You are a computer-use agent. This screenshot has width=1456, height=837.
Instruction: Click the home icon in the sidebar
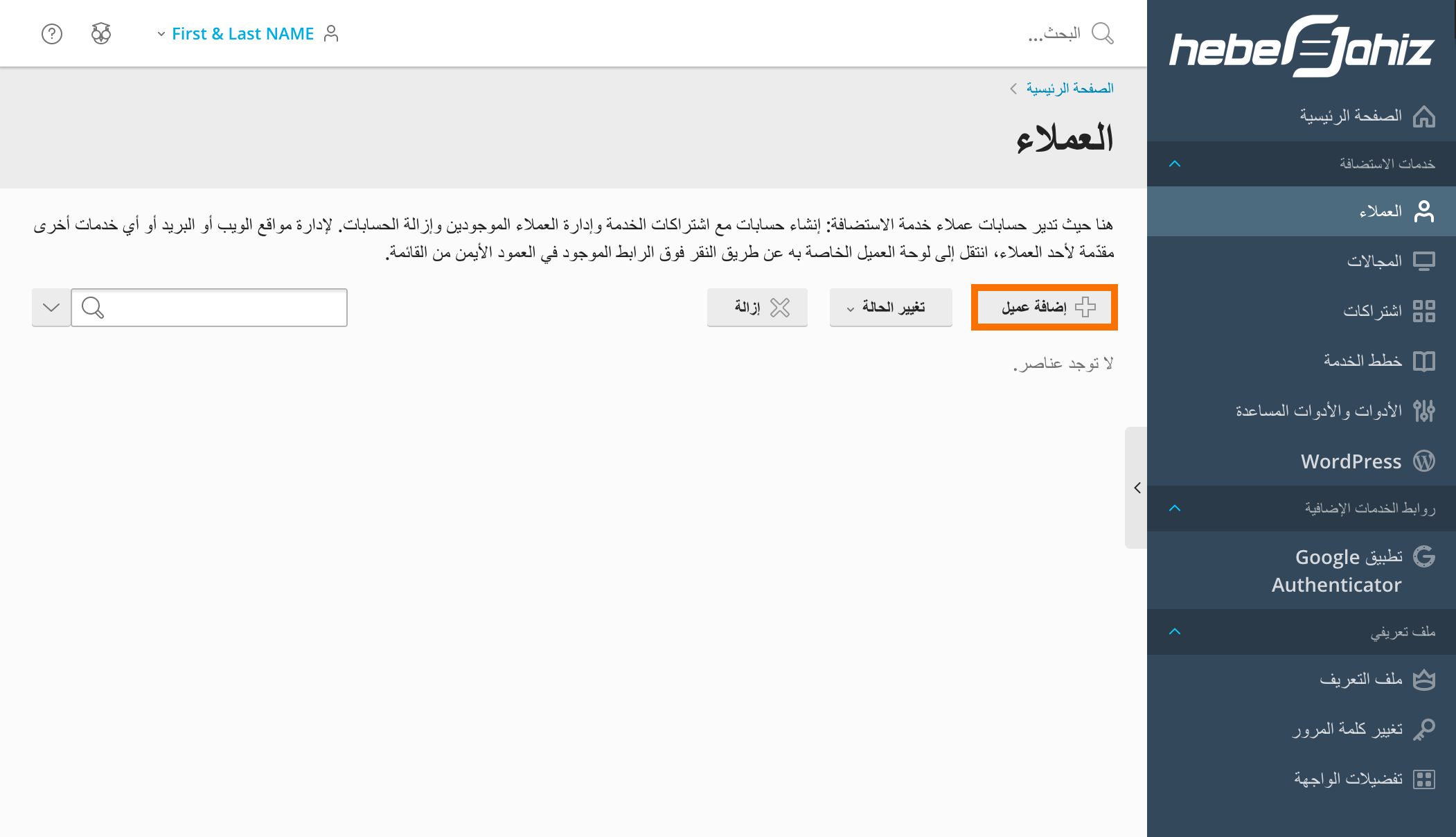click(x=1423, y=116)
